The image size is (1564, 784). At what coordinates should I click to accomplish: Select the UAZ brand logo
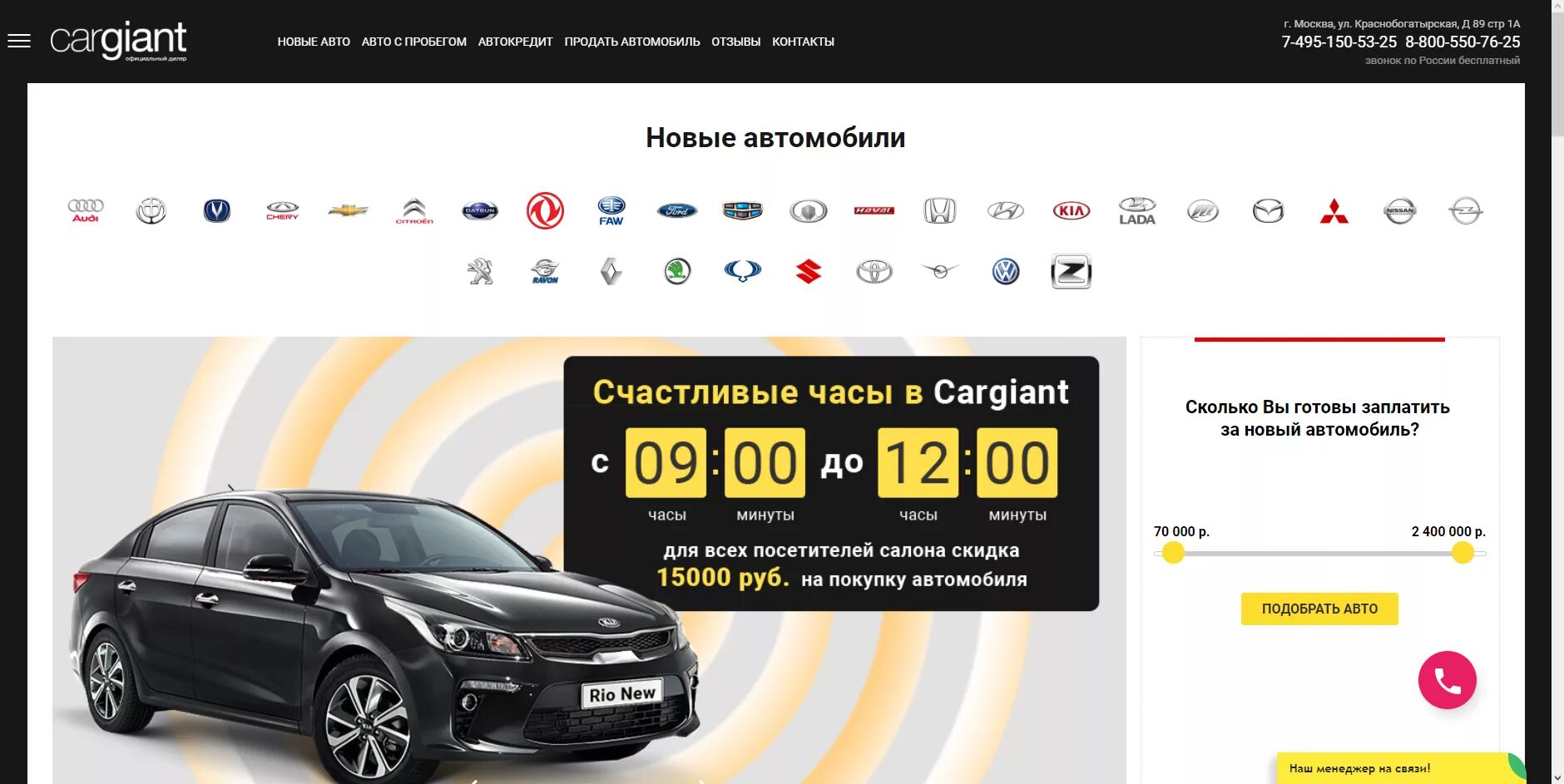(940, 271)
